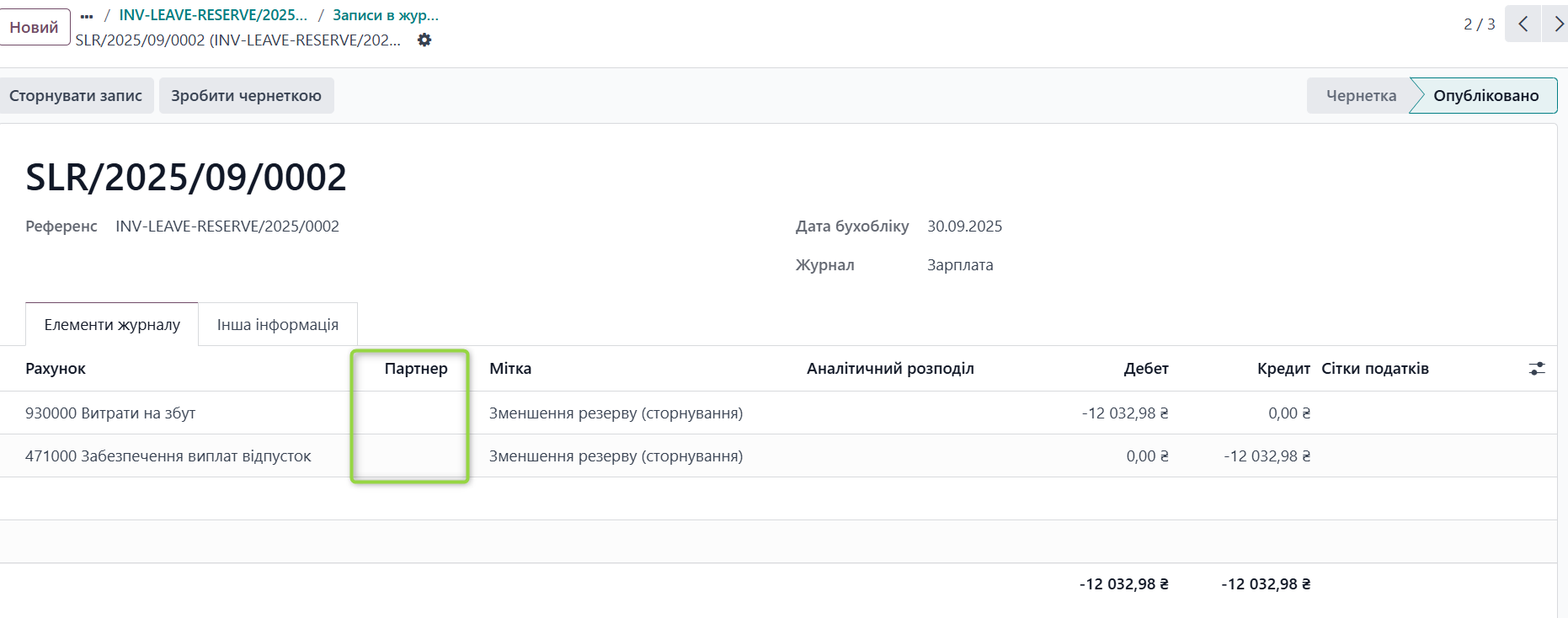Click the Рахунок column header

click(x=56, y=369)
